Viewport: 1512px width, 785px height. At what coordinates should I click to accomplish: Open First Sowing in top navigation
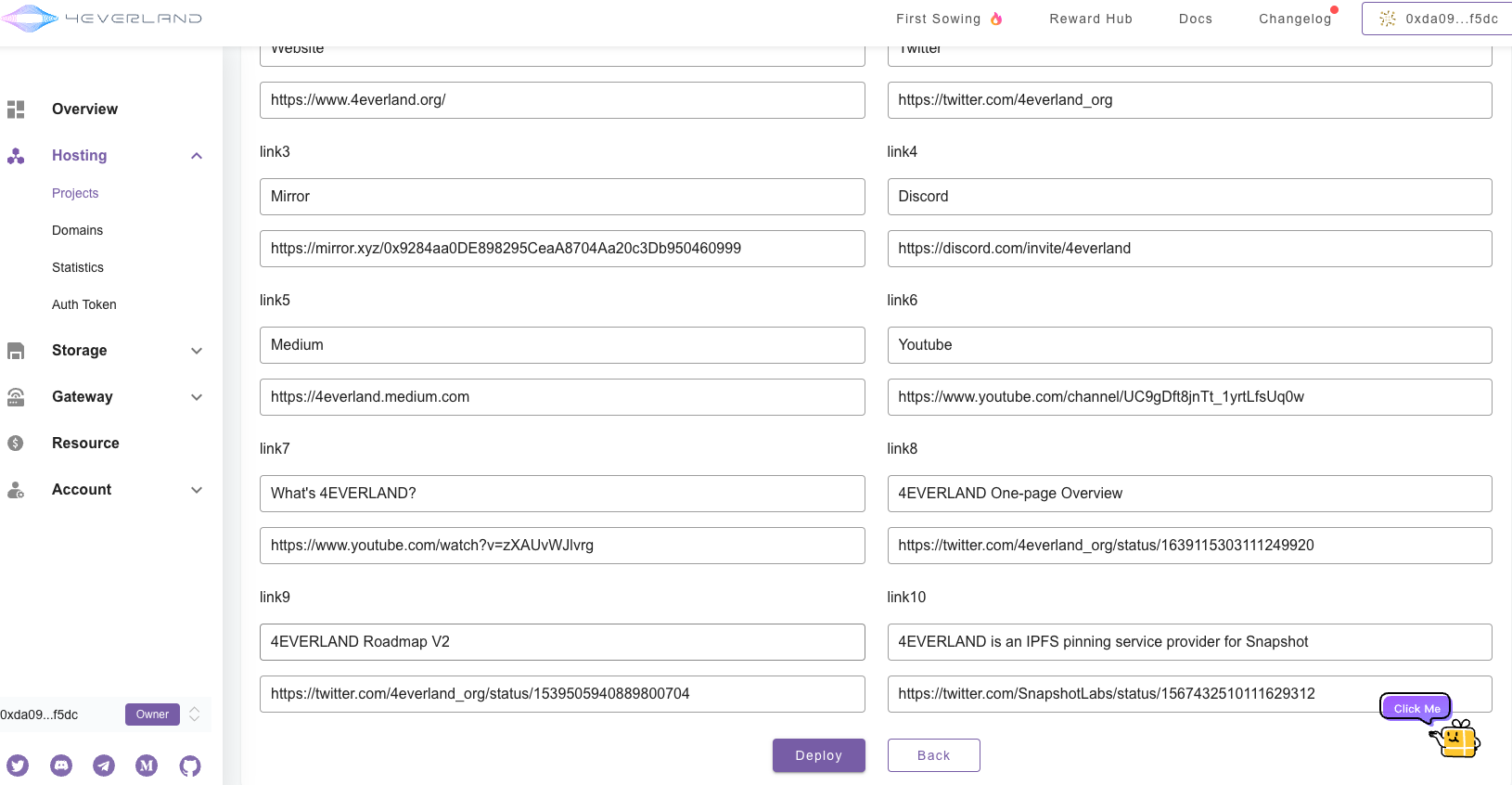pos(938,19)
